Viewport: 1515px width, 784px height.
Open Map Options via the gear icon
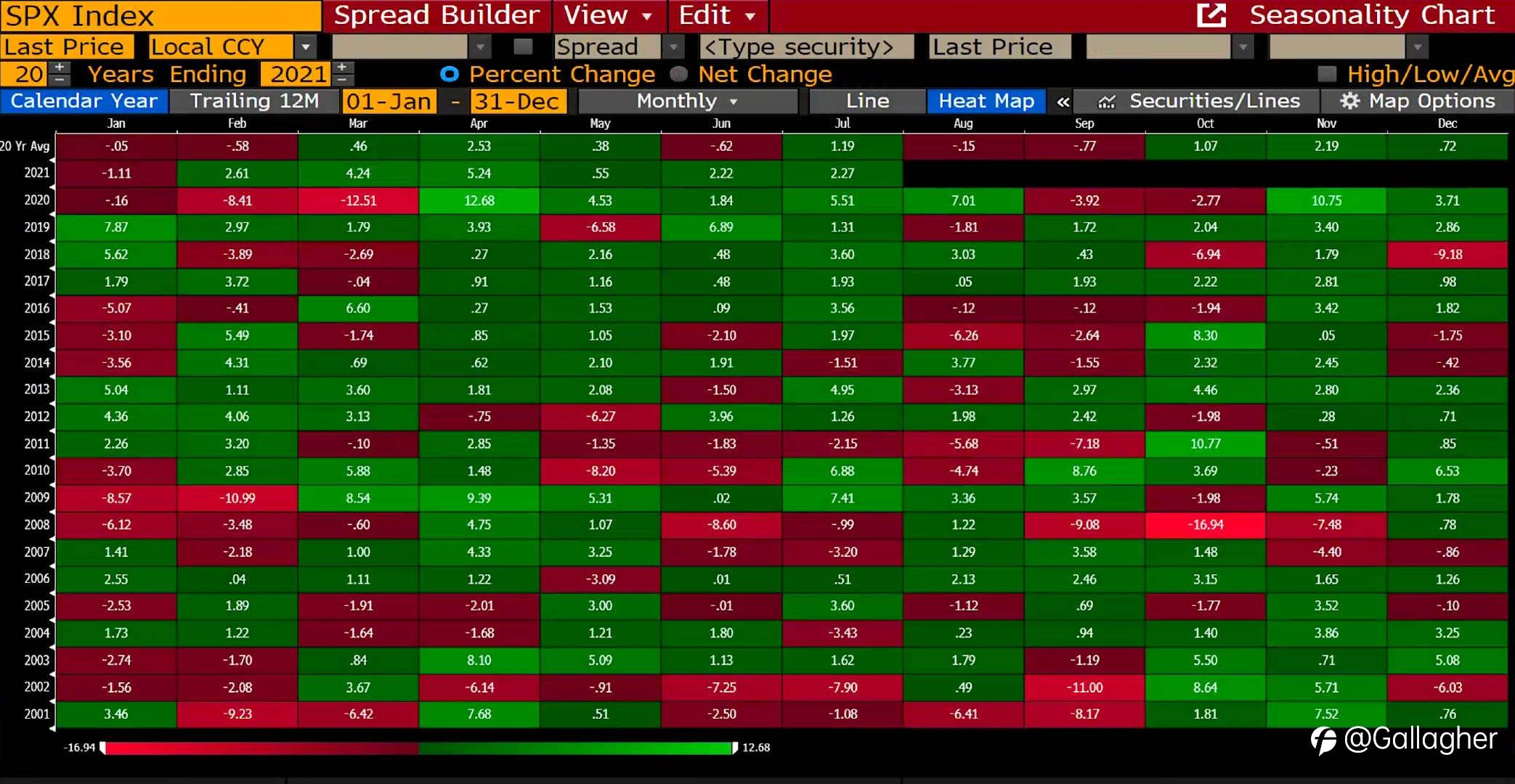coord(1349,101)
